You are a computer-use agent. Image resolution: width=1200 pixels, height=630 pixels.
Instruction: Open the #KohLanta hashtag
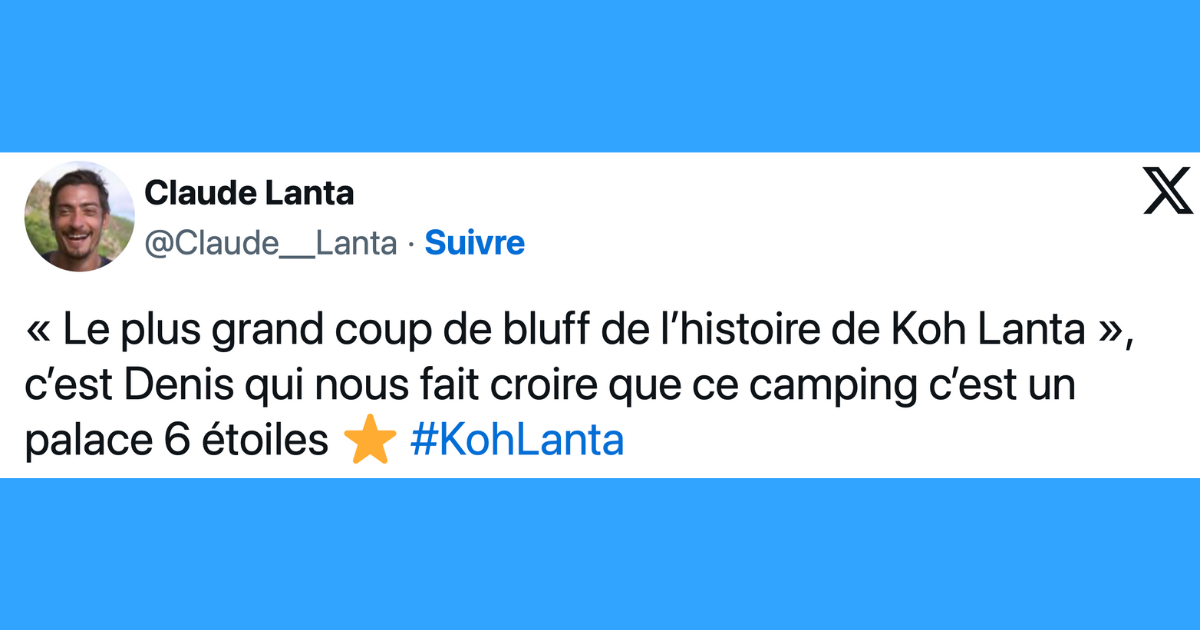pyautogui.click(x=517, y=441)
